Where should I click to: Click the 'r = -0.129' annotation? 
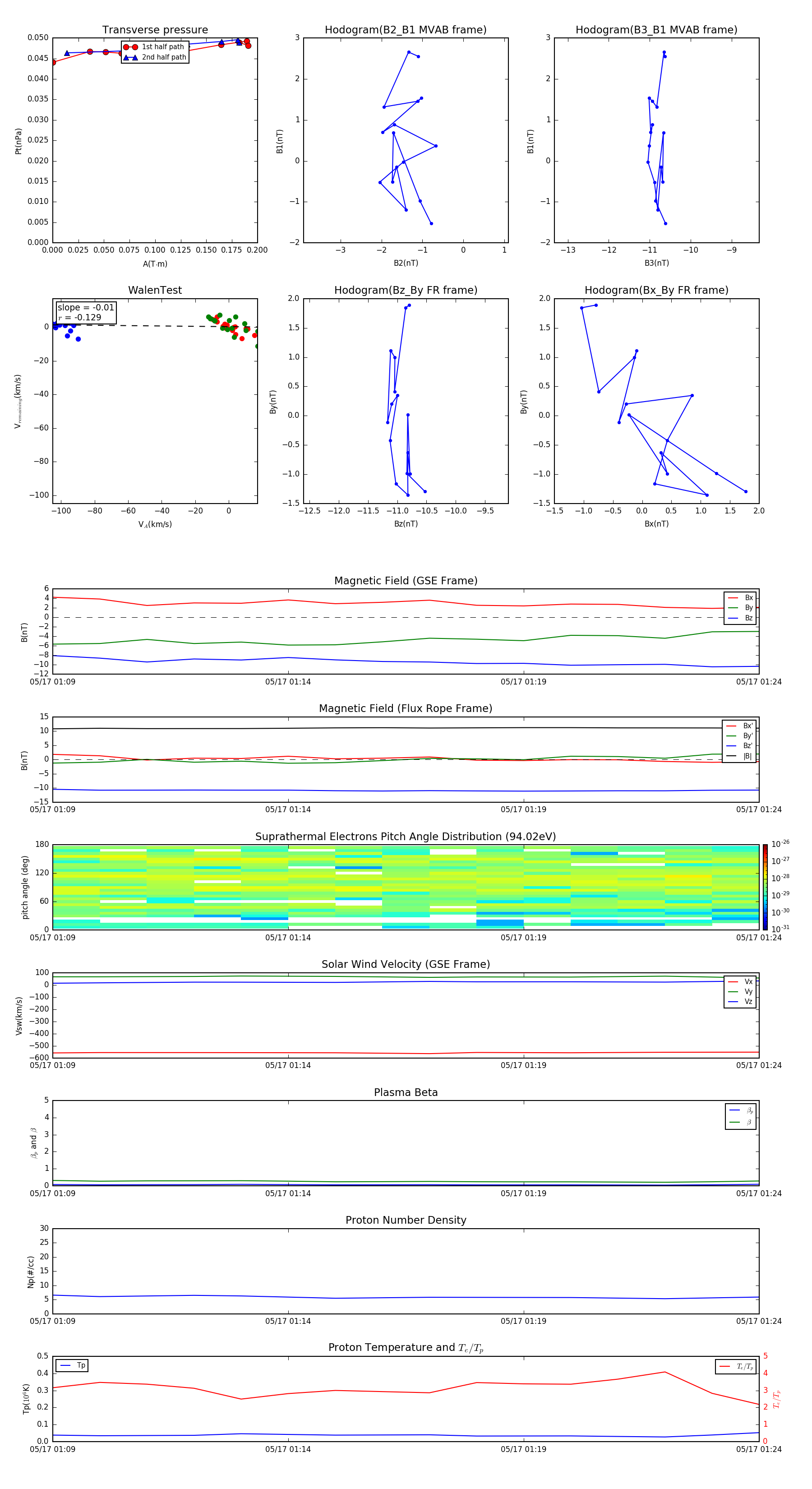coord(80,317)
